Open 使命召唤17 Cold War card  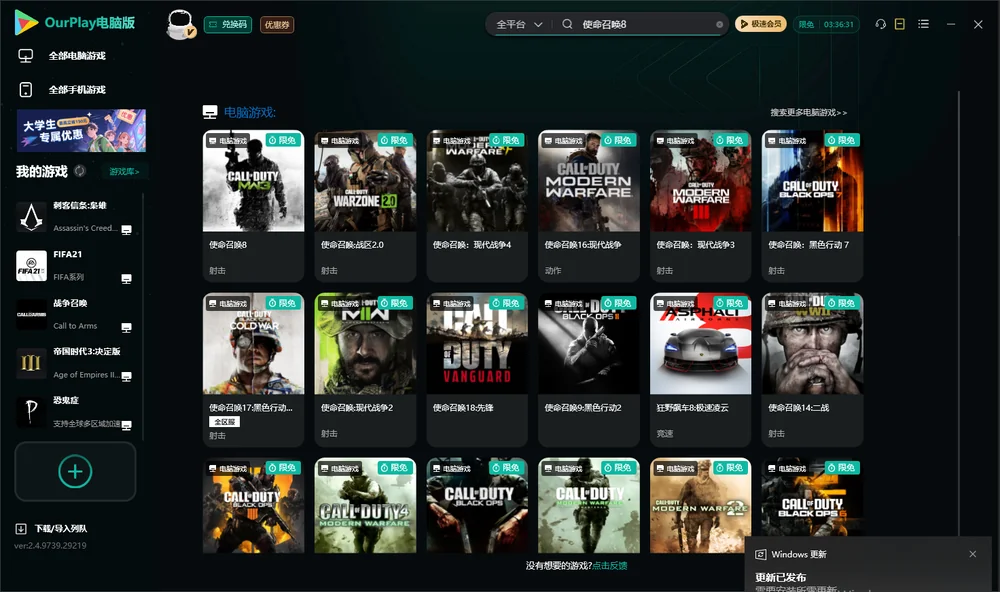(253, 370)
